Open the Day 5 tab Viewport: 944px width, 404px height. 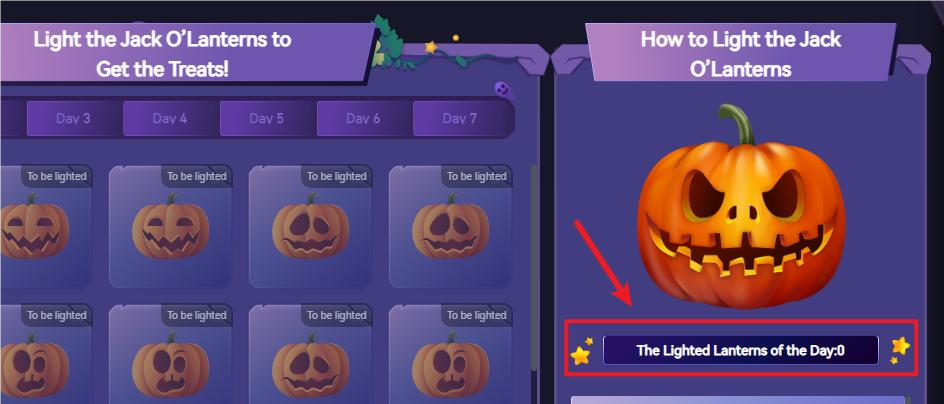coord(267,118)
